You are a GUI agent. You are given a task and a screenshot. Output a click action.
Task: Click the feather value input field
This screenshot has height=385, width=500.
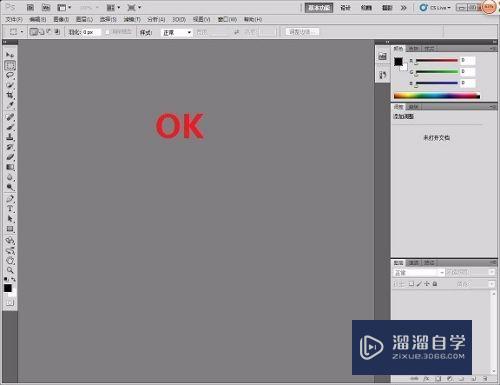point(91,32)
